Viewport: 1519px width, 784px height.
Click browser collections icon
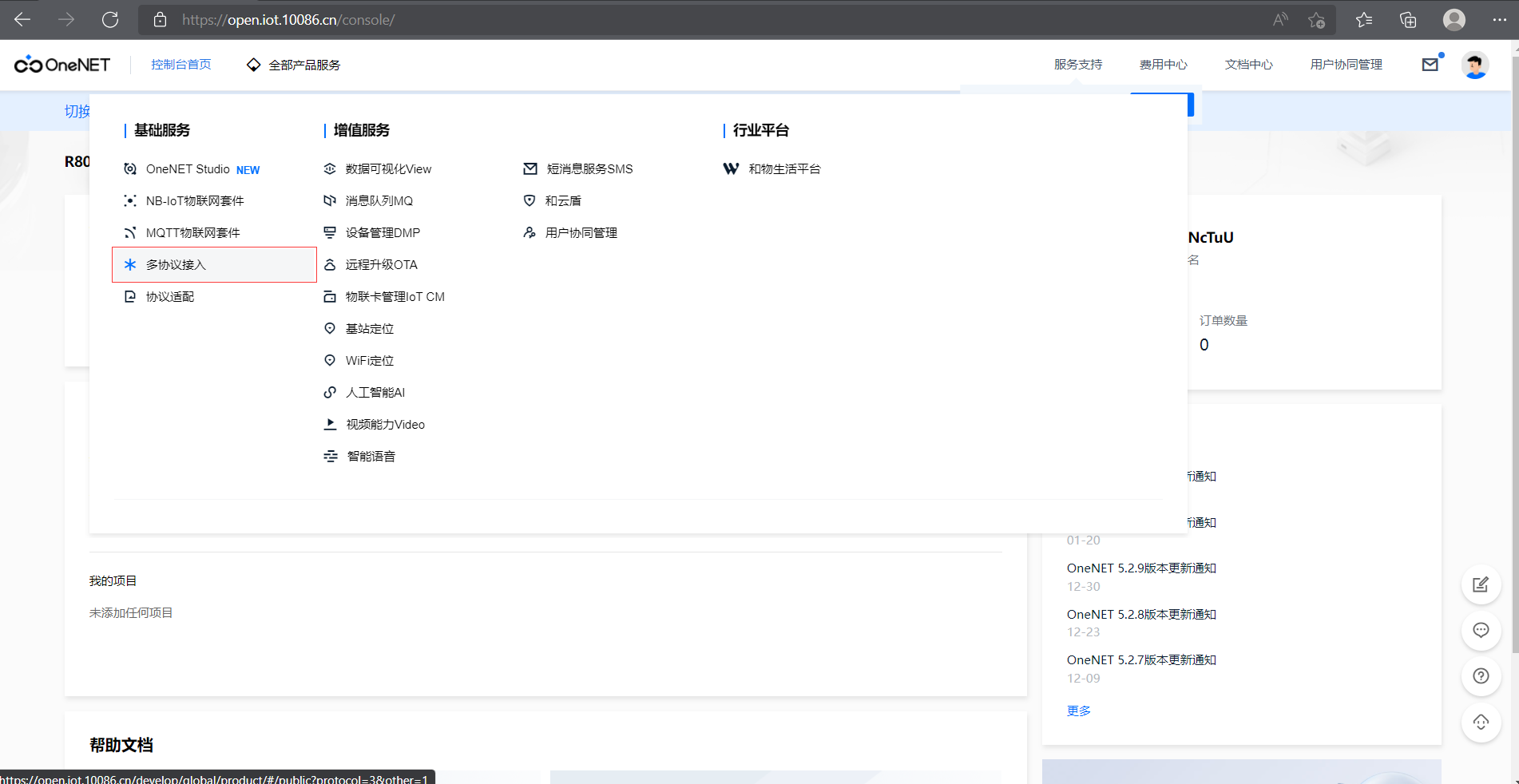click(x=1408, y=20)
